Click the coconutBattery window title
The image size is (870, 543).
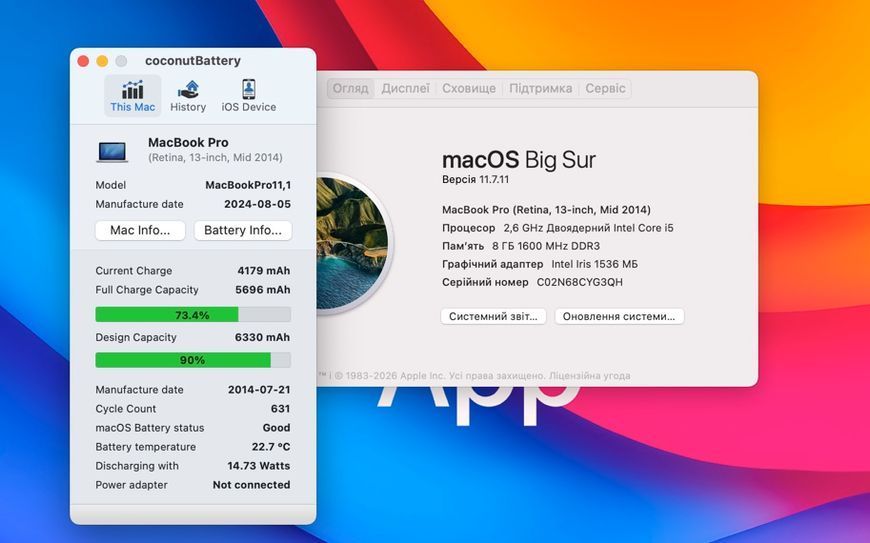point(193,60)
